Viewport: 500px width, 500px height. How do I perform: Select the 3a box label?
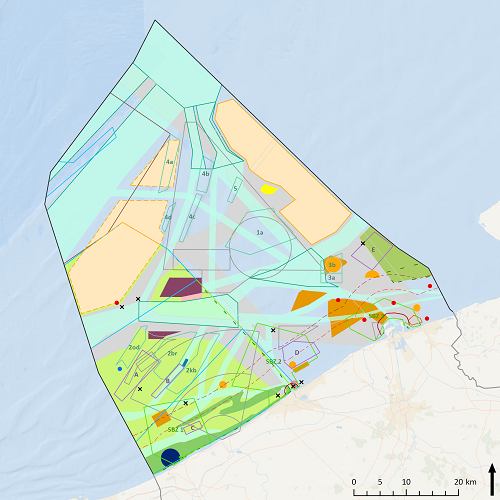[x=331, y=277]
